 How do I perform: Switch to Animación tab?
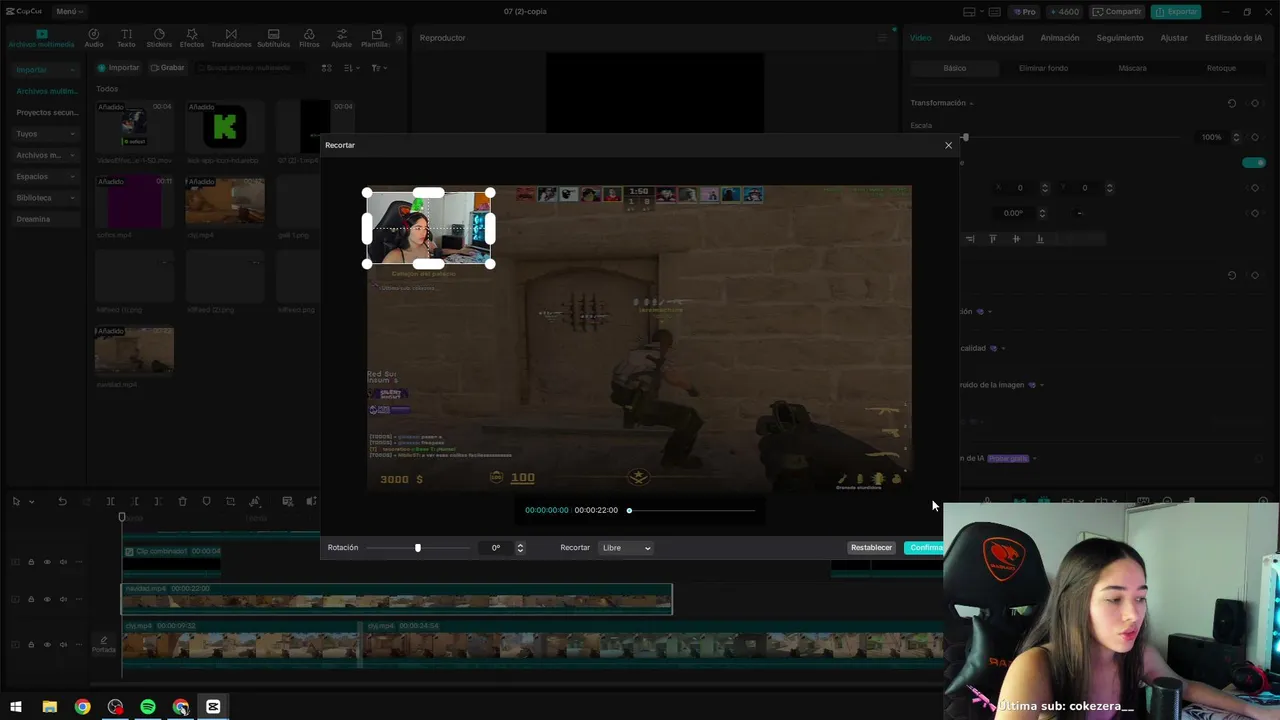click(1060, 38)
